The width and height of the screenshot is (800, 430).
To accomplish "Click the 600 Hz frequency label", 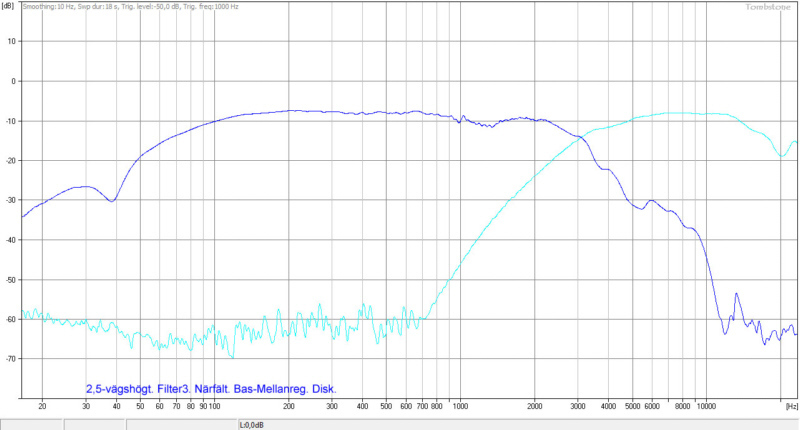I will 406,407.
